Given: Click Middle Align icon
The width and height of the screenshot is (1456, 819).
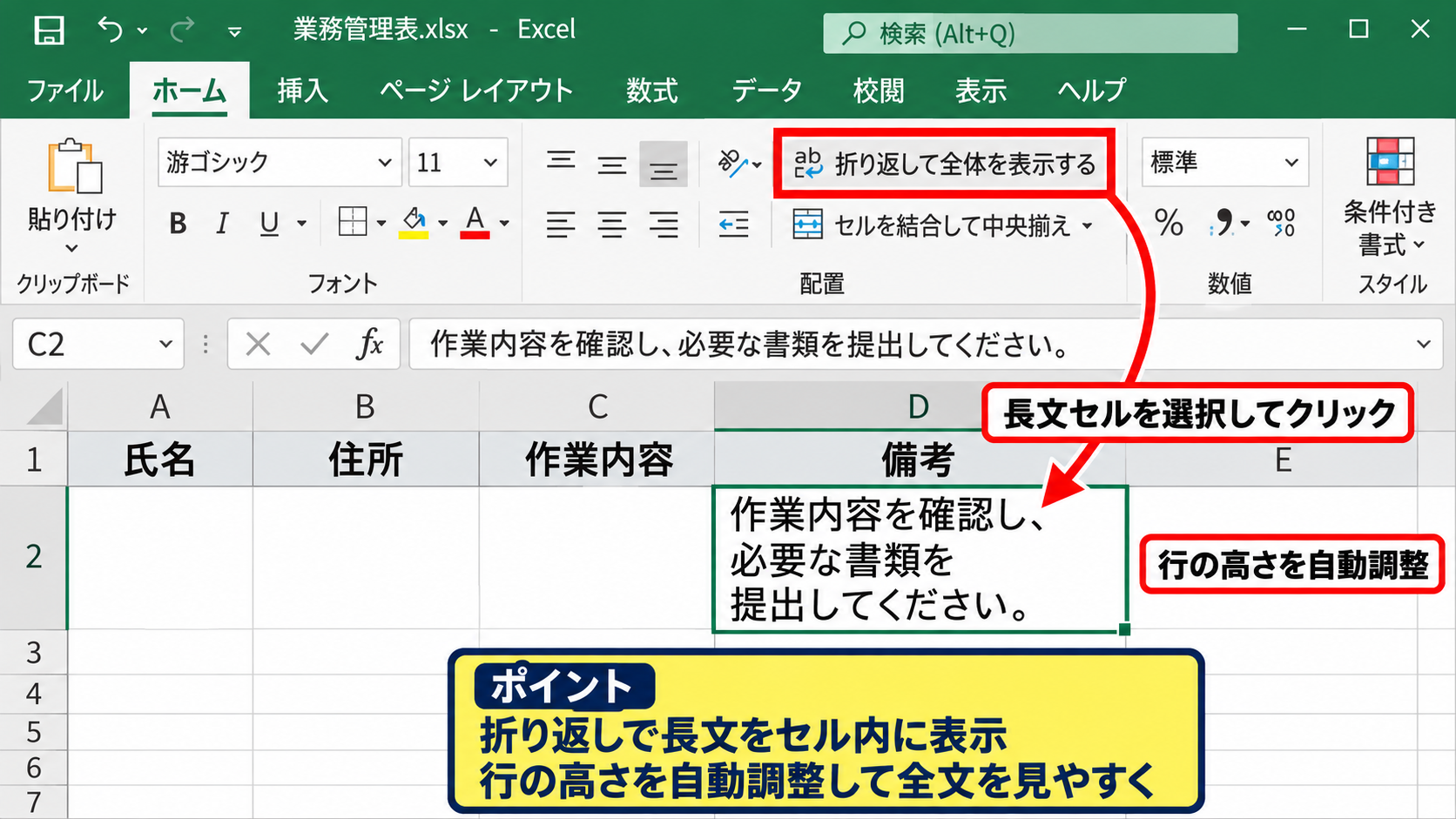Looking at the screenshot, I should coord(612,164).
